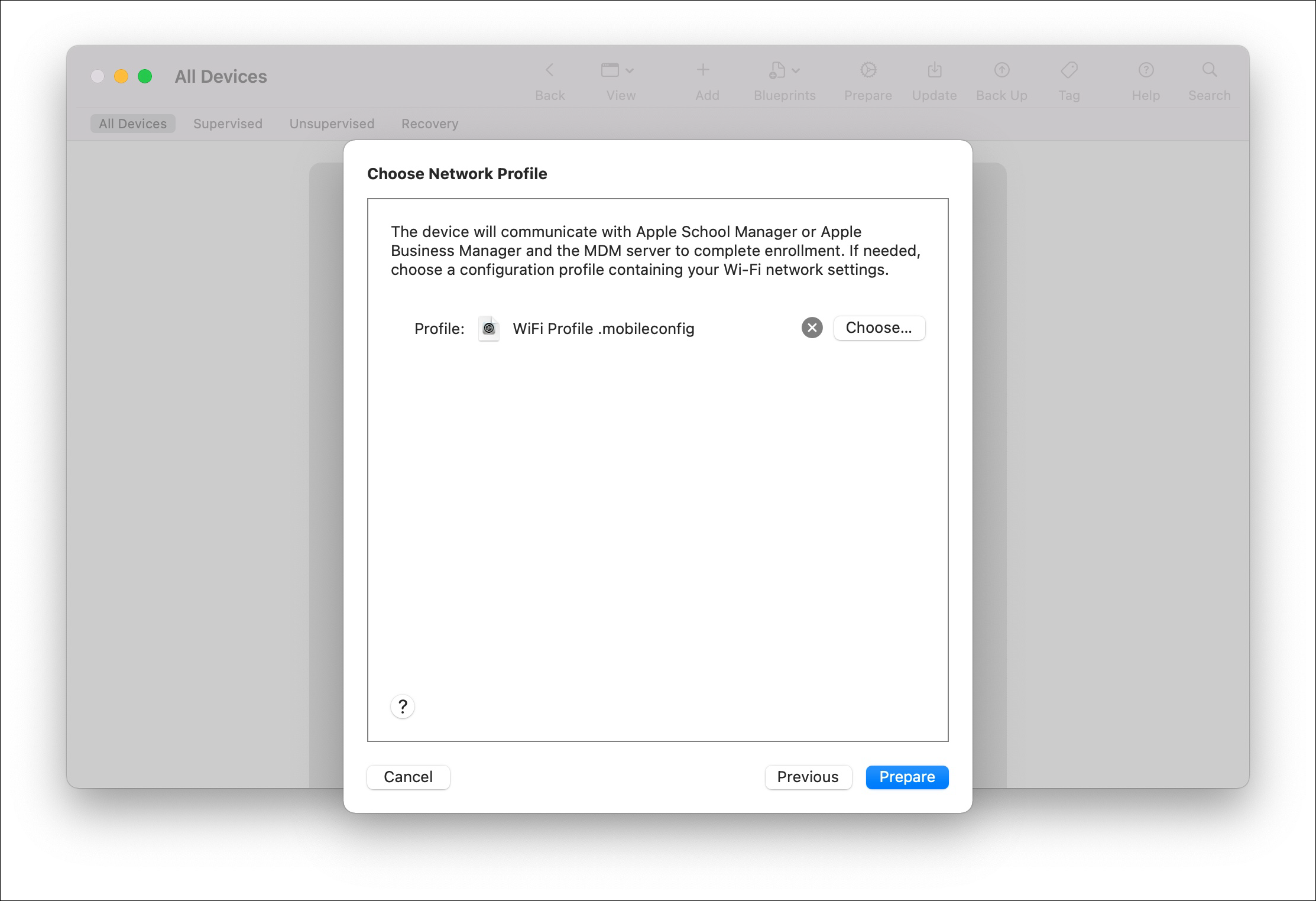Go to the Previous step
This screenshot has width=1316, height=901.
pos(808,777)
